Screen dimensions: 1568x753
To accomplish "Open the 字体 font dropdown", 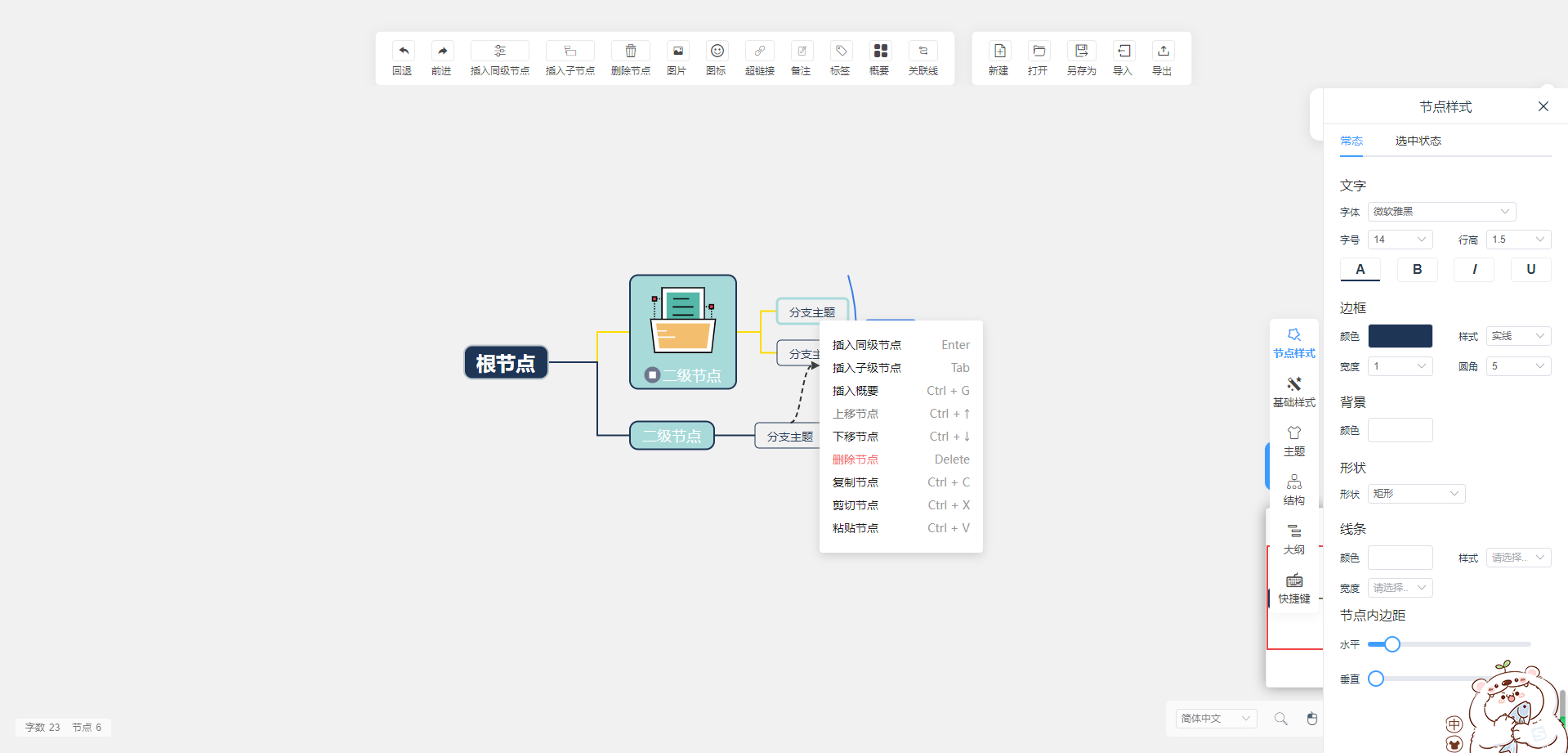I will (x=1440, y=211).
